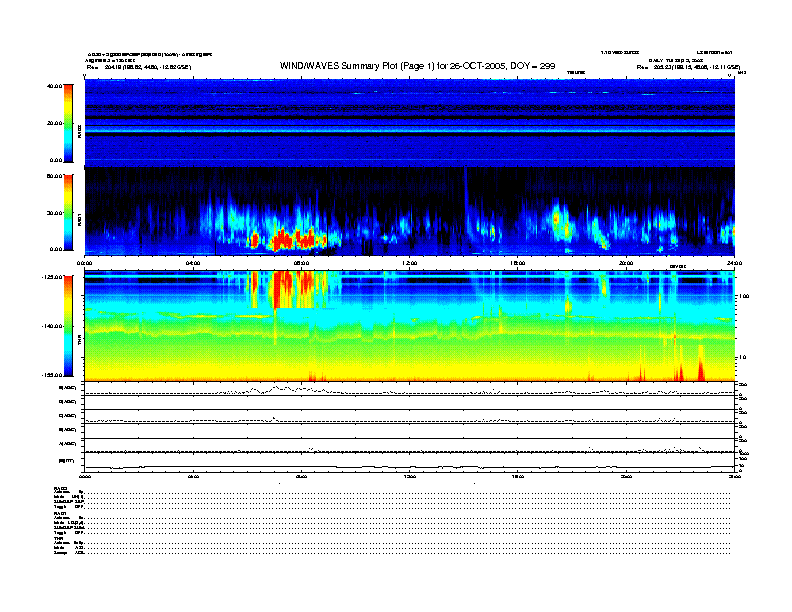The width and height of the screenshot is (792, 612).
Task: Click the -140.00 tick label on the TNR colorbar
Action: [x=52, y=326]
